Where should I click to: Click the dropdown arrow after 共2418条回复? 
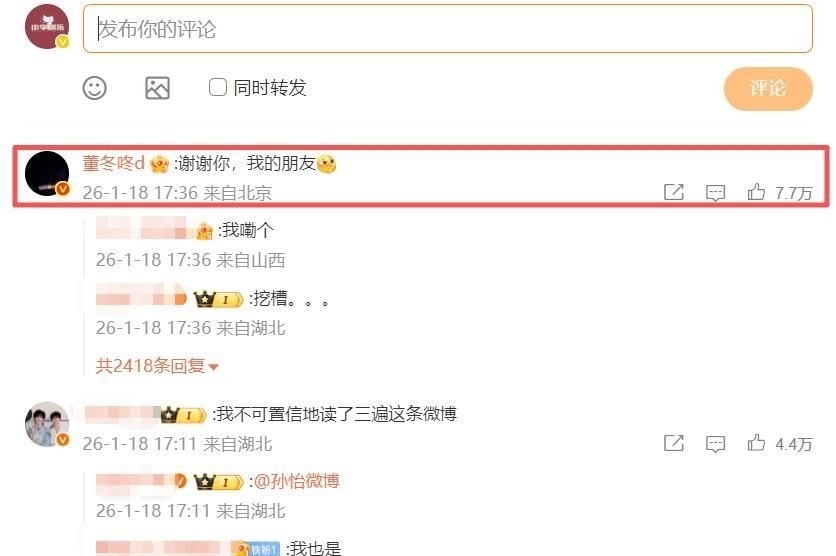(213, 367)
